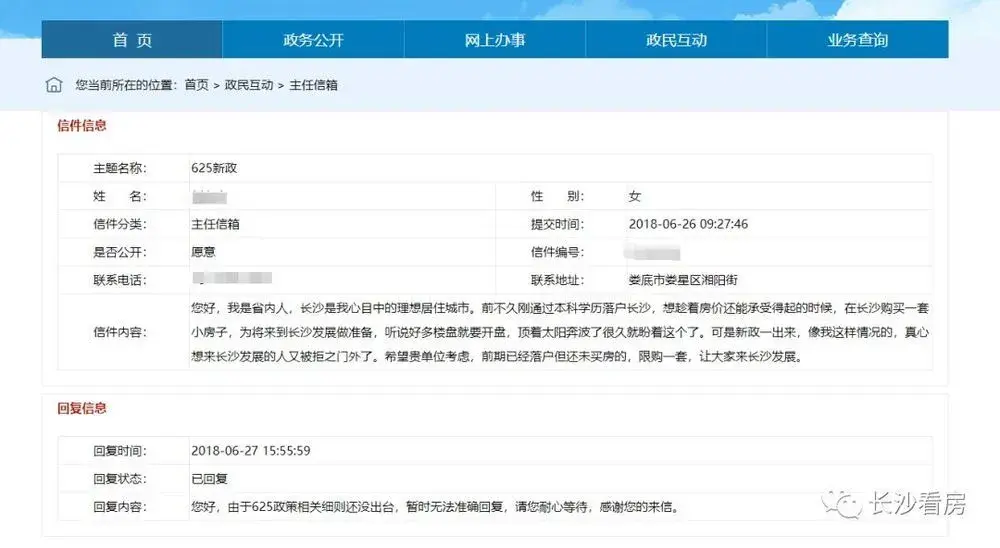This screenshot has width=1000, height=548.
Task: Click reply time 2018-06-27 15:55:59
Action: (x=251, y=450)
